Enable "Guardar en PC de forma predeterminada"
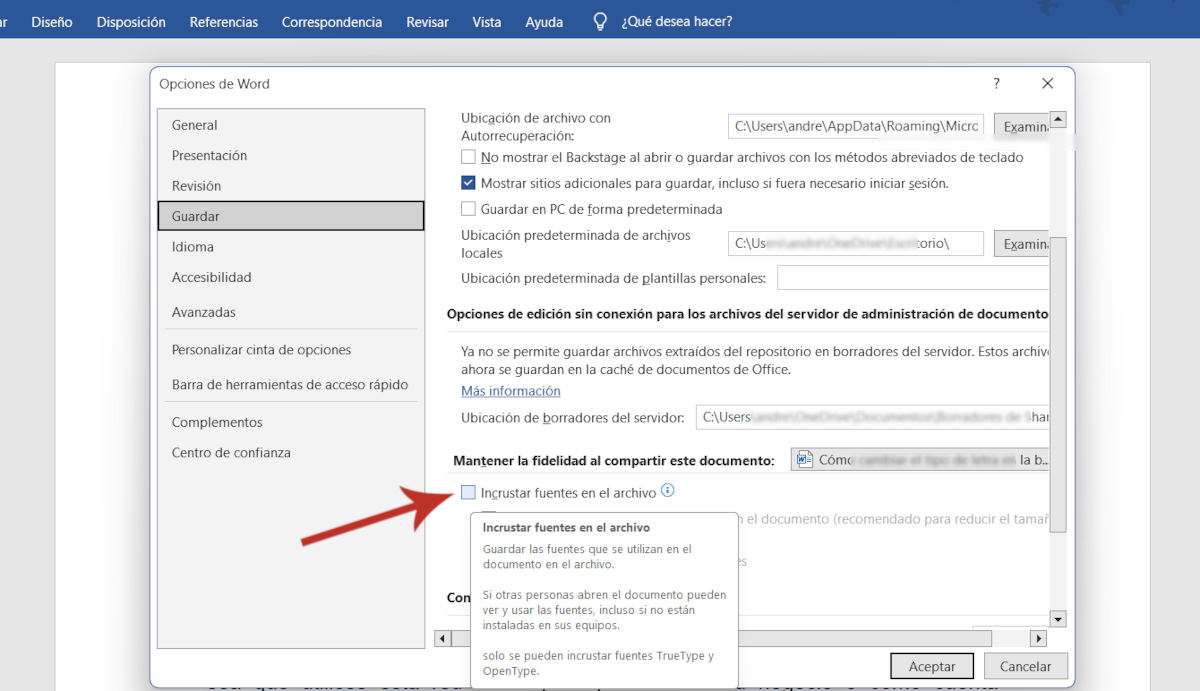 coord(468,209)
